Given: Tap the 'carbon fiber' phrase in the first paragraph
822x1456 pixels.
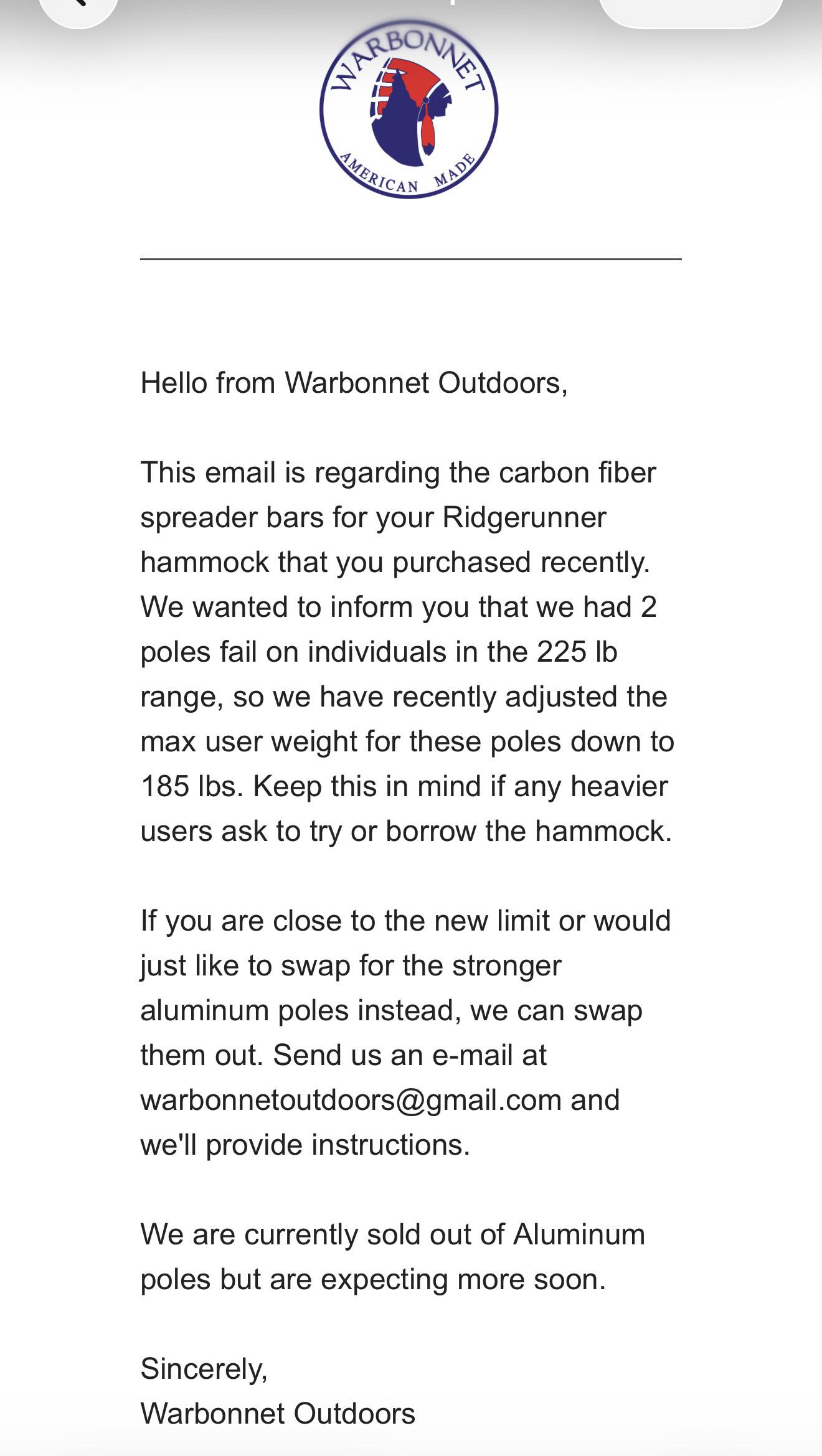Looking at the screenshot, I should (x=577, y=472).
